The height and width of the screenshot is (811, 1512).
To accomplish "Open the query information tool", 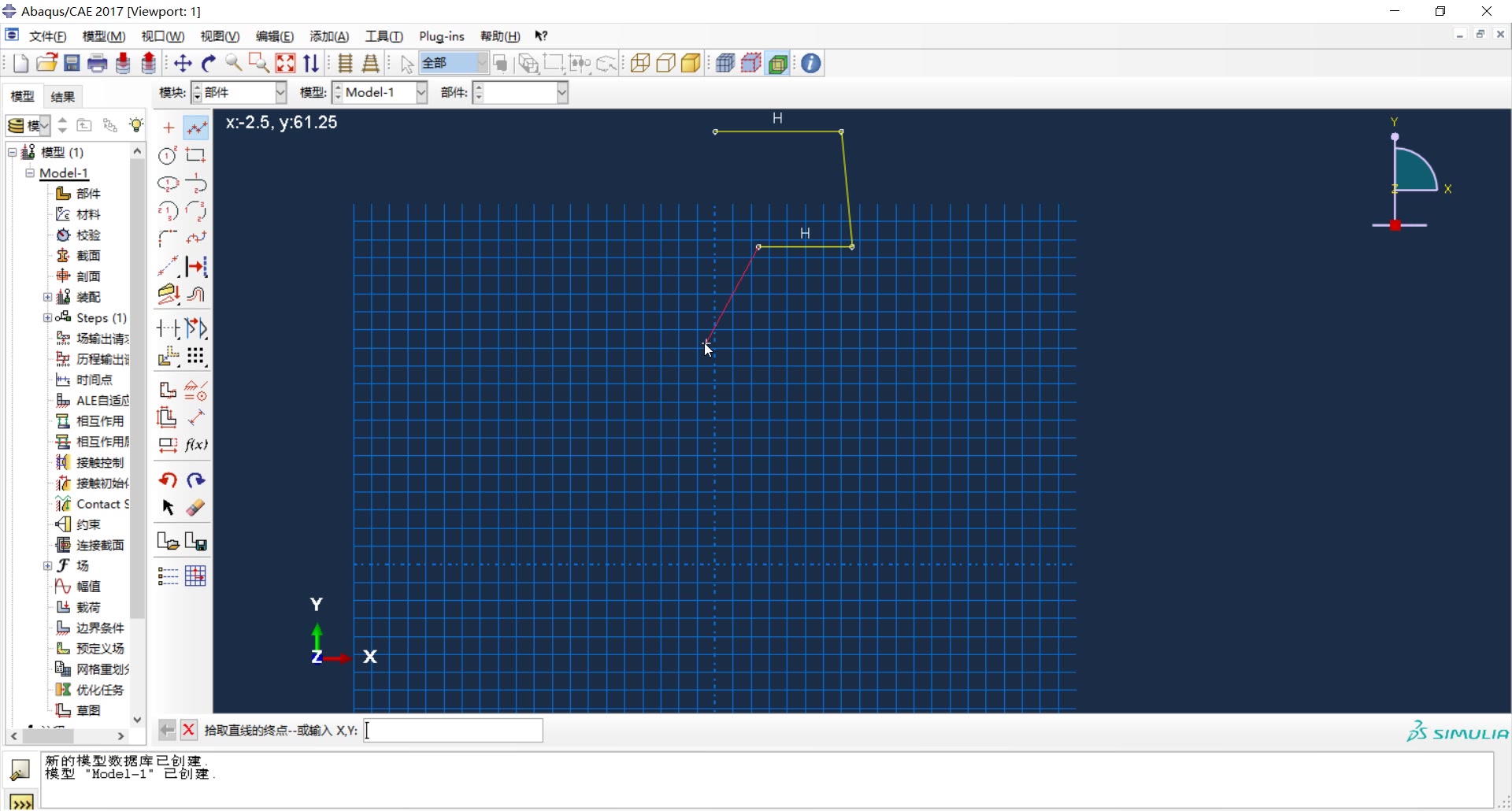I will coord(811,64).
